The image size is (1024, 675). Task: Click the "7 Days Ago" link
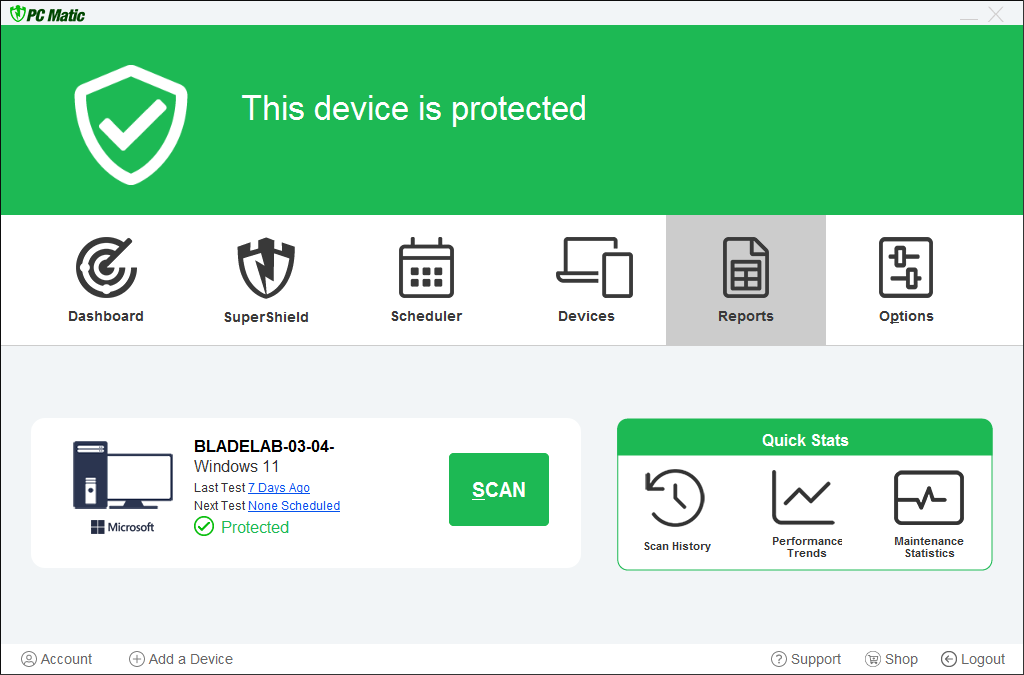coord(279,488)
